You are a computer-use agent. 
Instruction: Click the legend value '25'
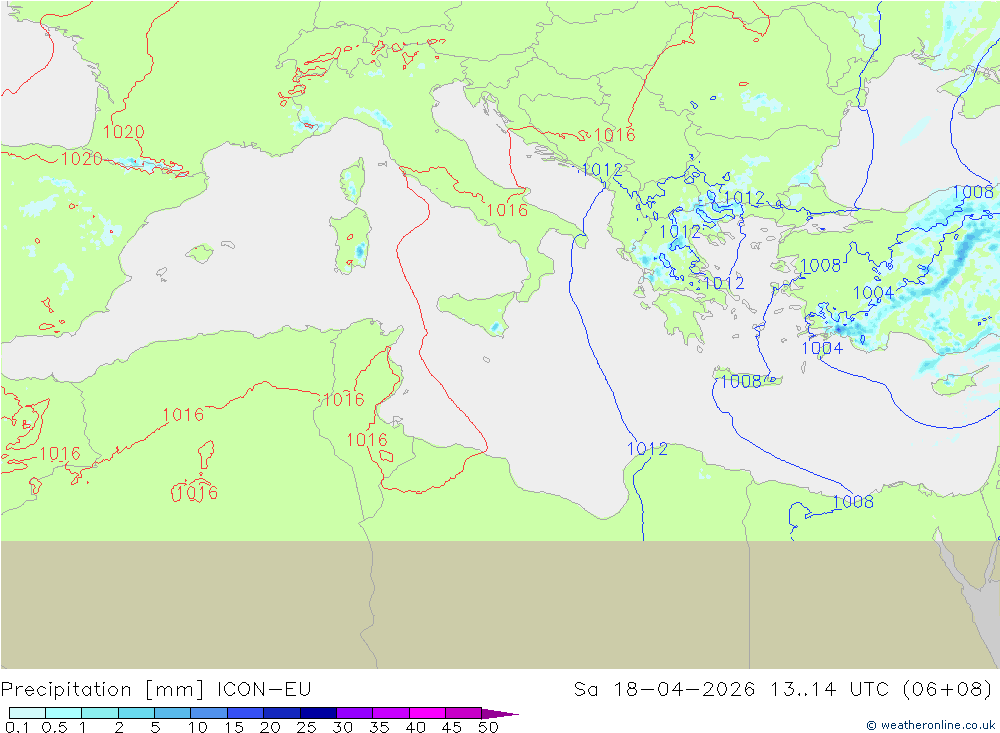coord(307,727)
